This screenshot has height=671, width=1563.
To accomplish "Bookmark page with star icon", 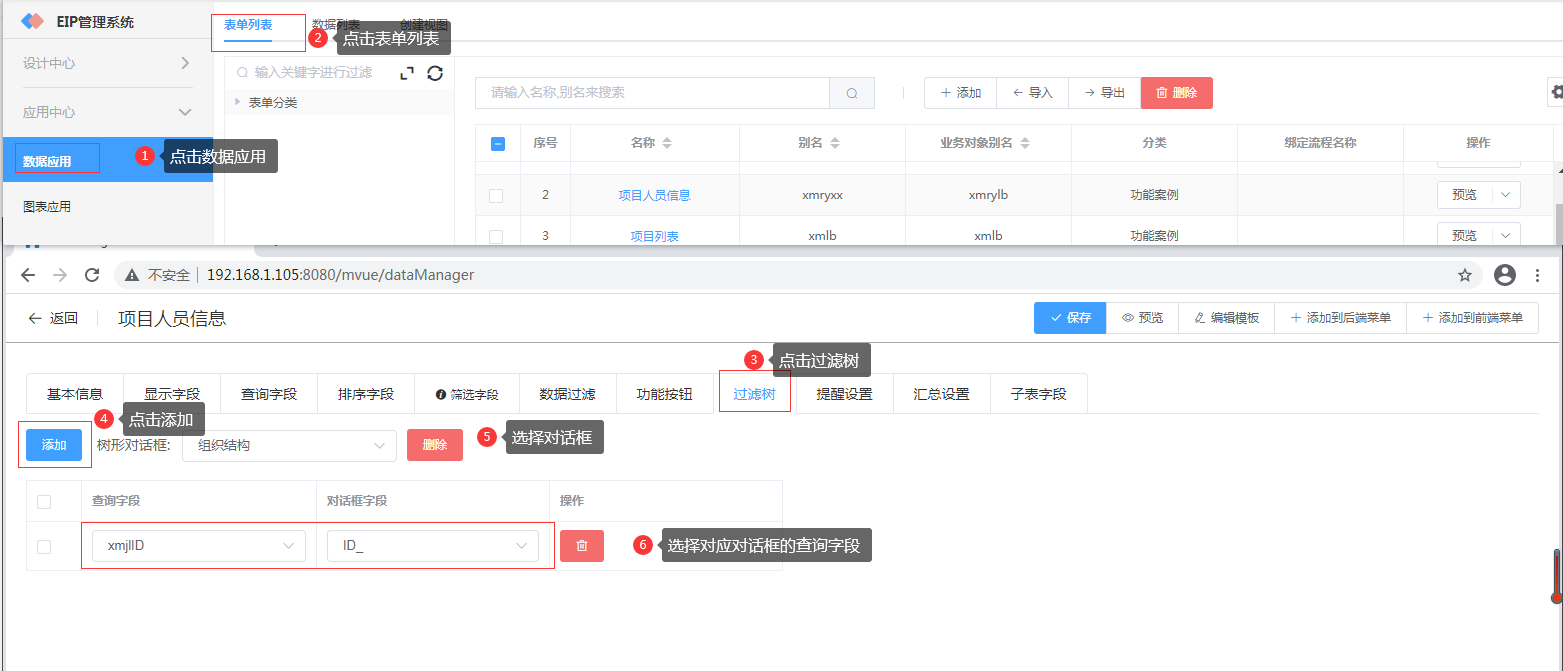I will [1465, 275].
